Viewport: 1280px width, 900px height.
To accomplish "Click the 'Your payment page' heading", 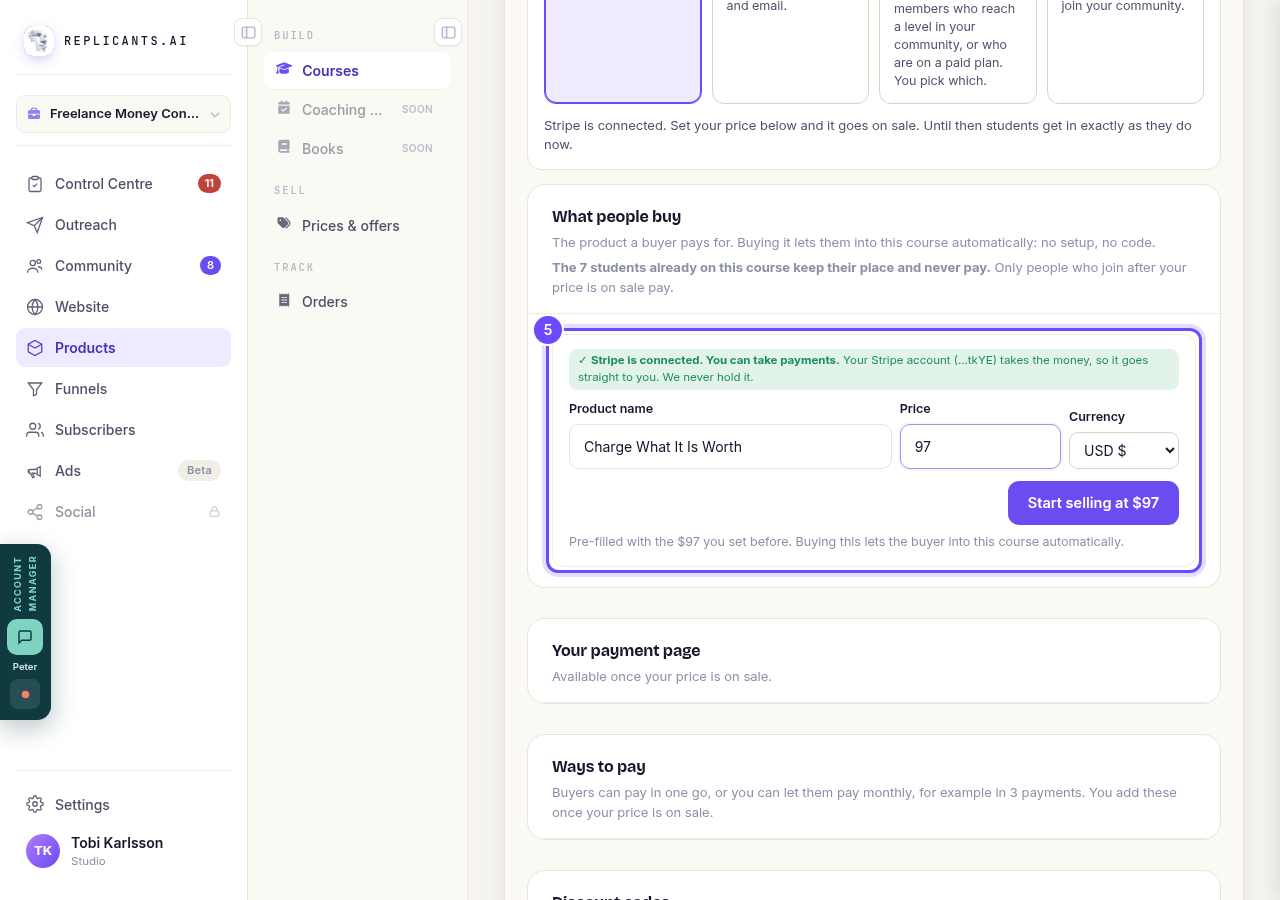I will coord(626,651).
